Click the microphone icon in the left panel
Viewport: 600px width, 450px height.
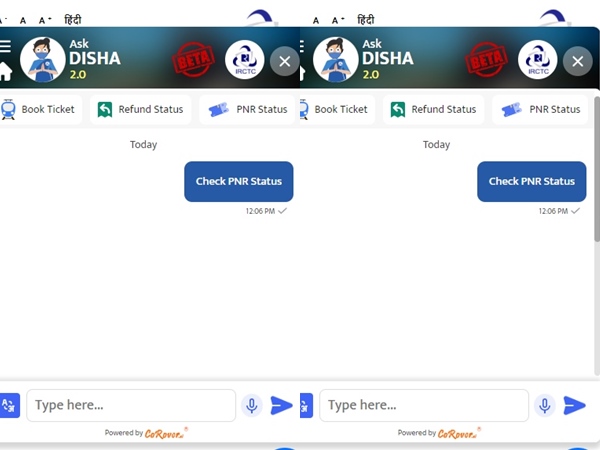252,405
